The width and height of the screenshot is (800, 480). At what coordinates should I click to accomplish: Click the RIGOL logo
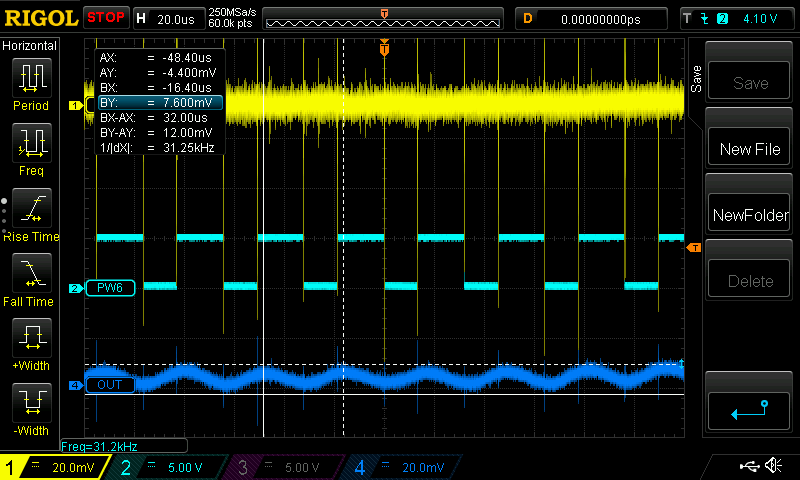click(x=41, y=18)
